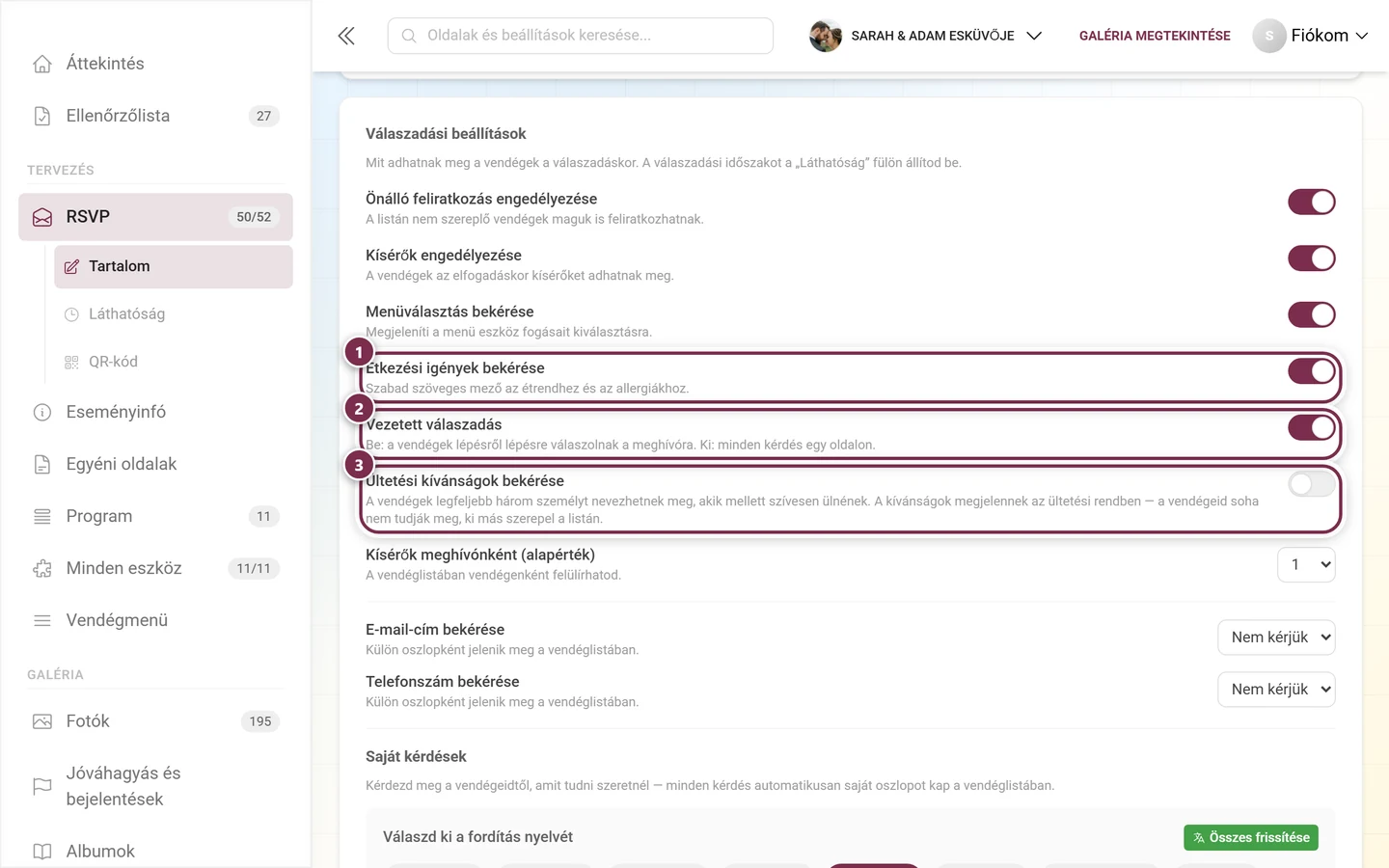Click the QR-kód icon in sidebar

click(71, 362)
